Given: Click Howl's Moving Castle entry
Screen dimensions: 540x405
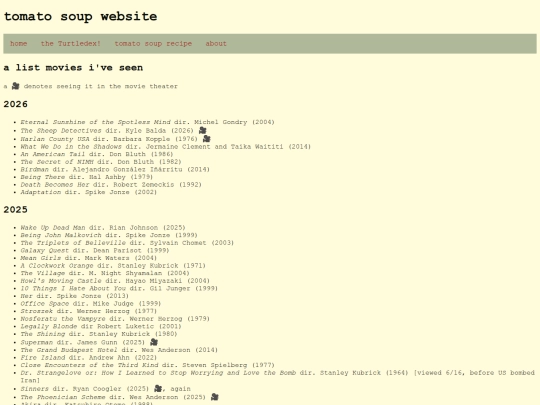Looking at the screenshot, I should (115, 281).
